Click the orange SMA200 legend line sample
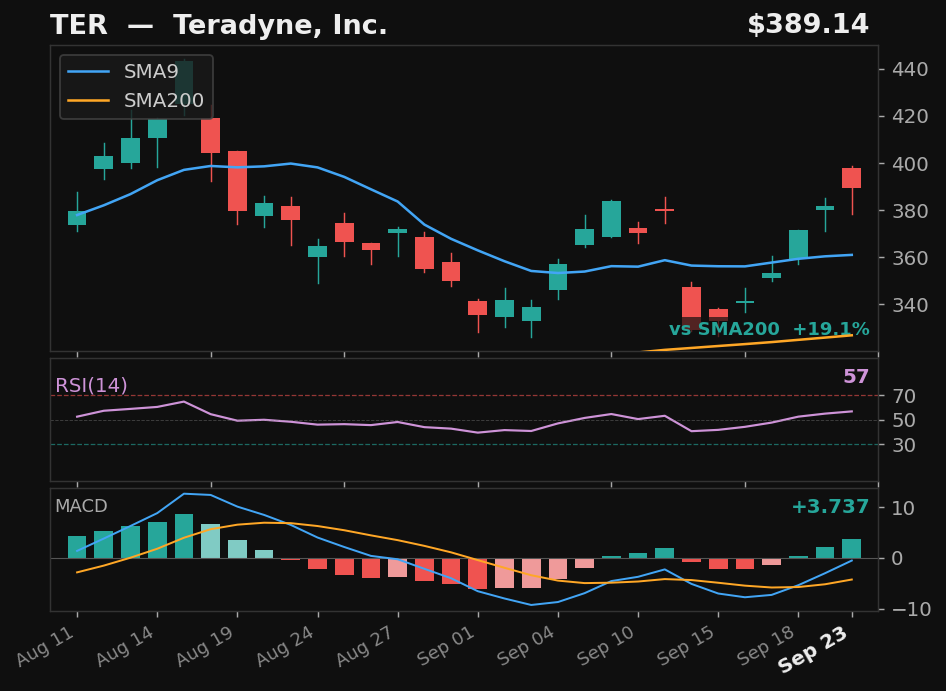 coord(89,100)
